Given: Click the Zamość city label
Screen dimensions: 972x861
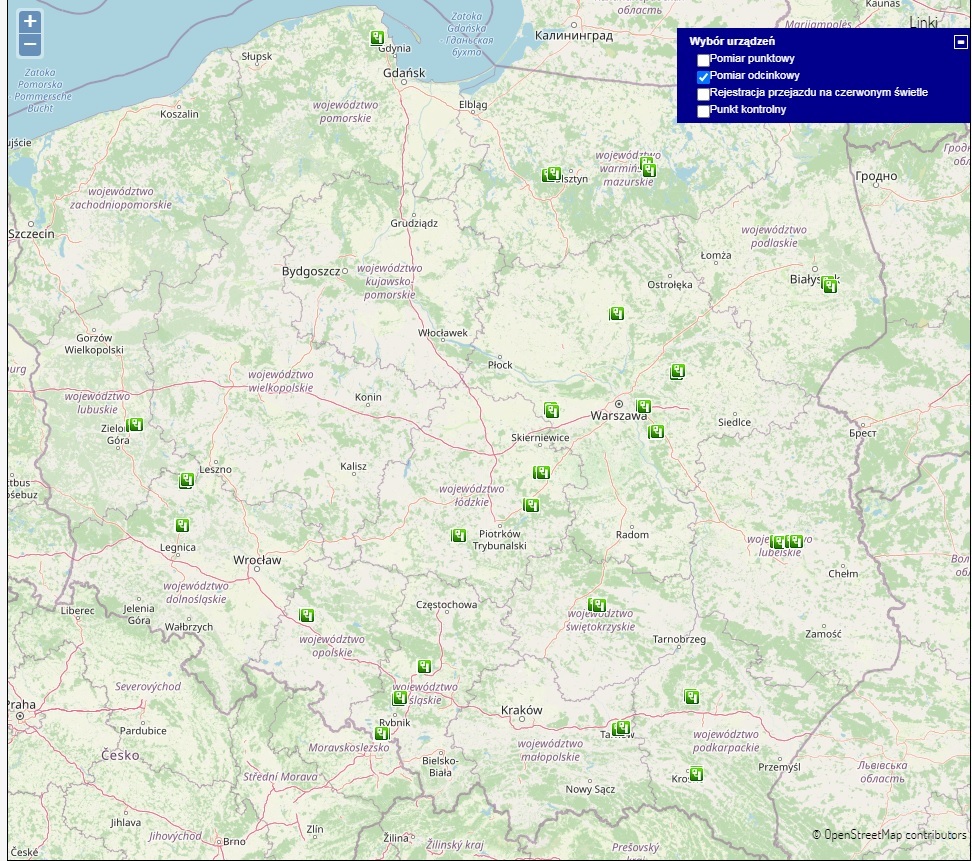Looking at the screenshot, I should pos(823,634).
